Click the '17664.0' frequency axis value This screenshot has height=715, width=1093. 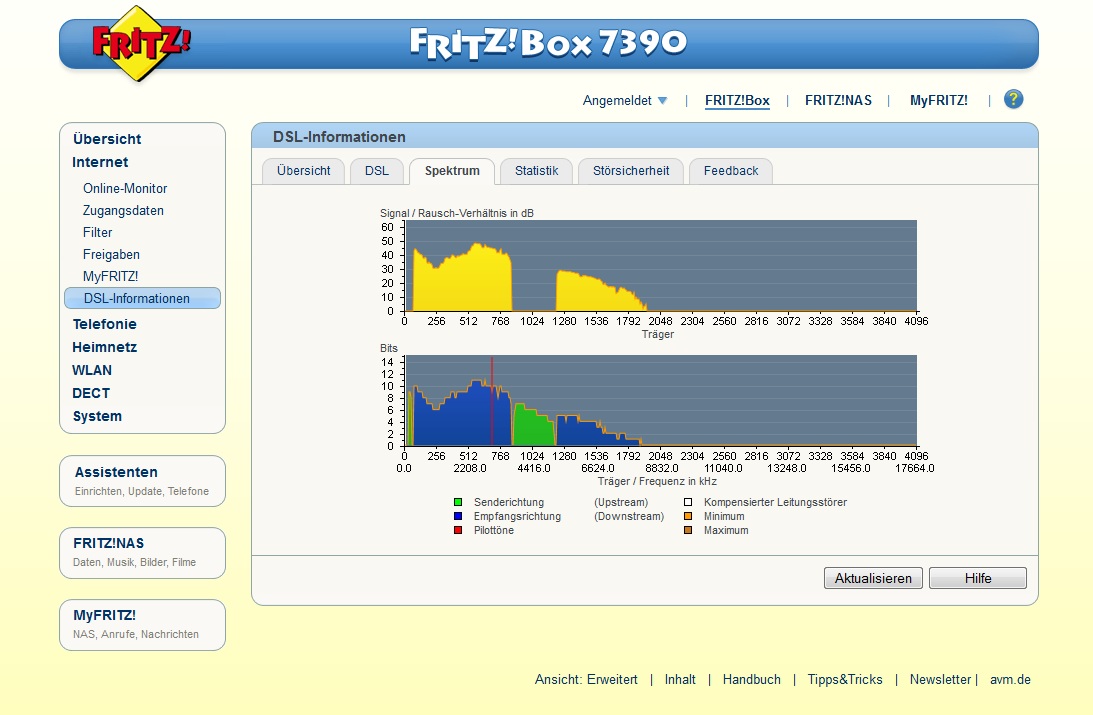[x=915, y=468]
